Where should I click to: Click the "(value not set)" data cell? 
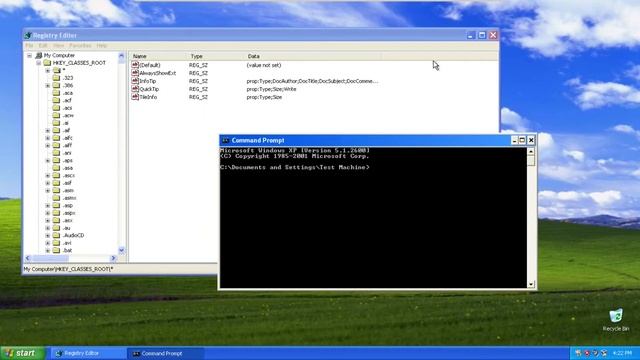[264, 65]
